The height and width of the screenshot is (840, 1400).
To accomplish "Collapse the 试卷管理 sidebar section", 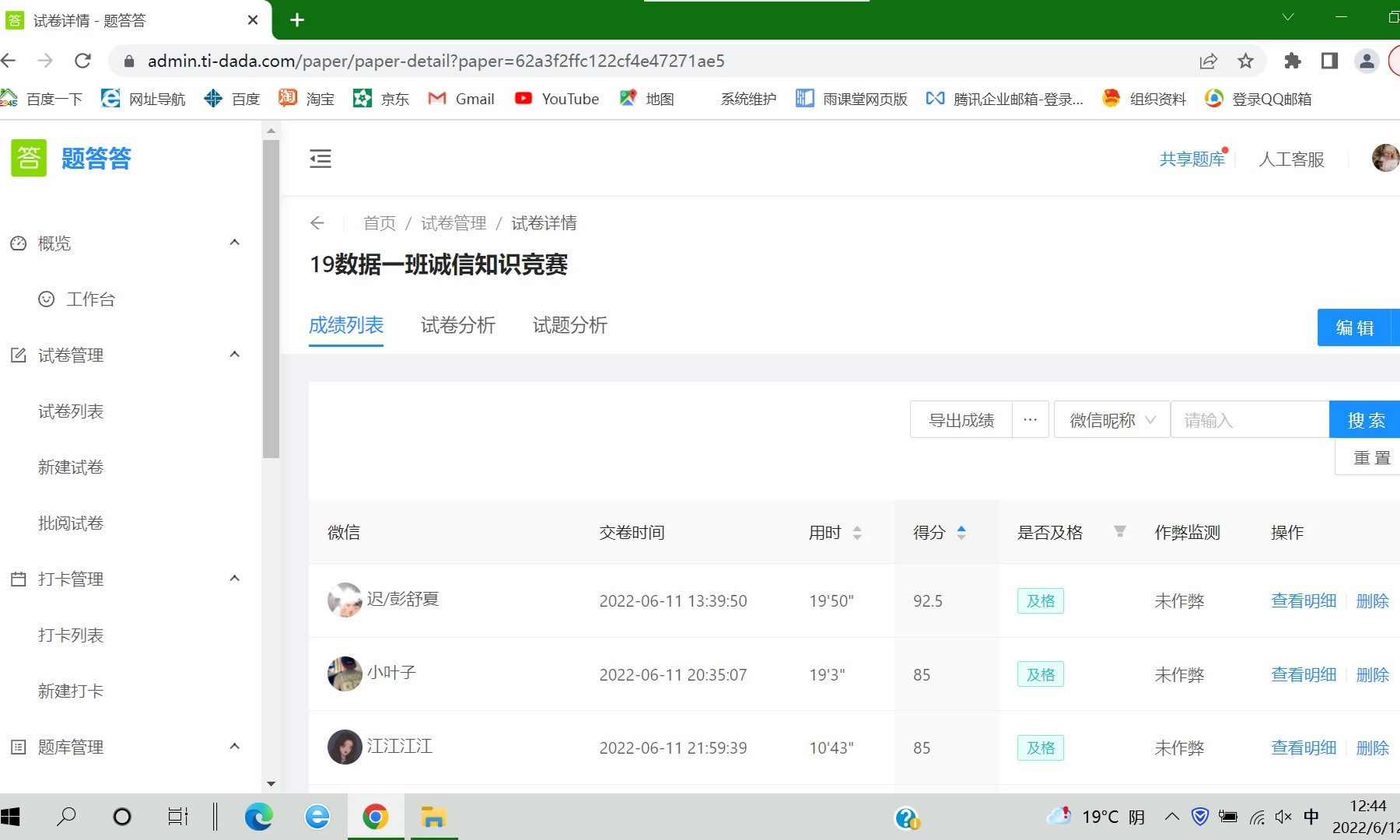I will (x=234, y=355).
